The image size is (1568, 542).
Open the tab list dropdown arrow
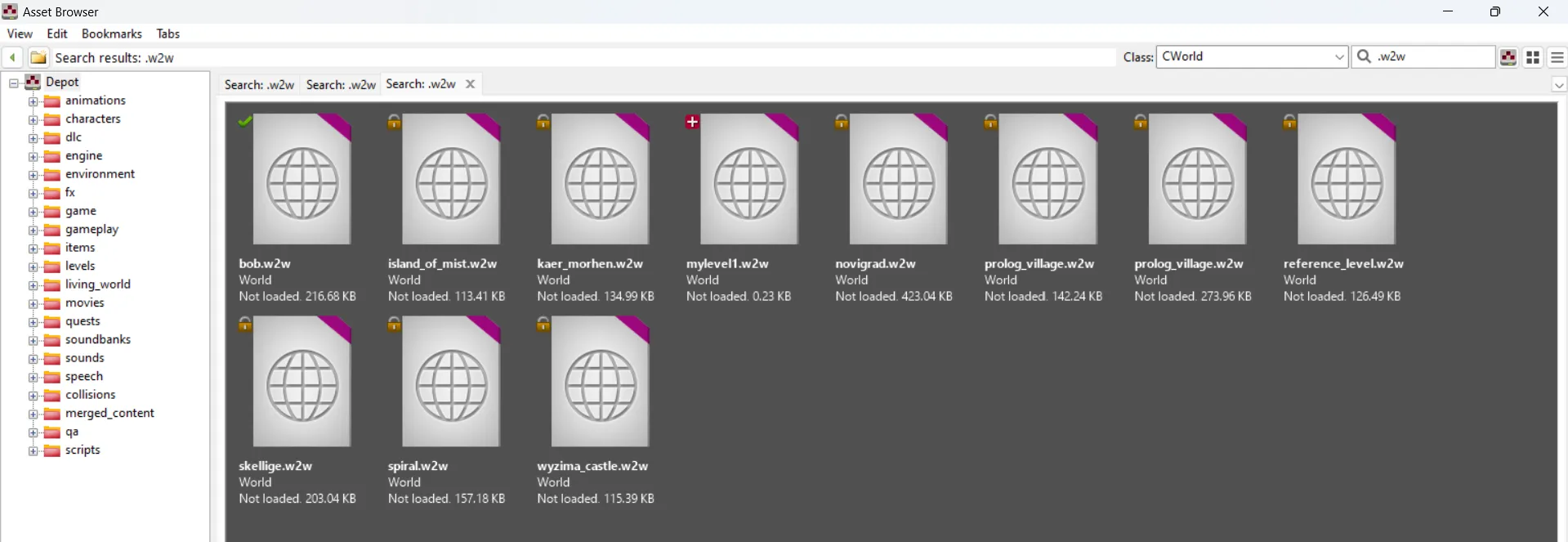[1559, 84]
